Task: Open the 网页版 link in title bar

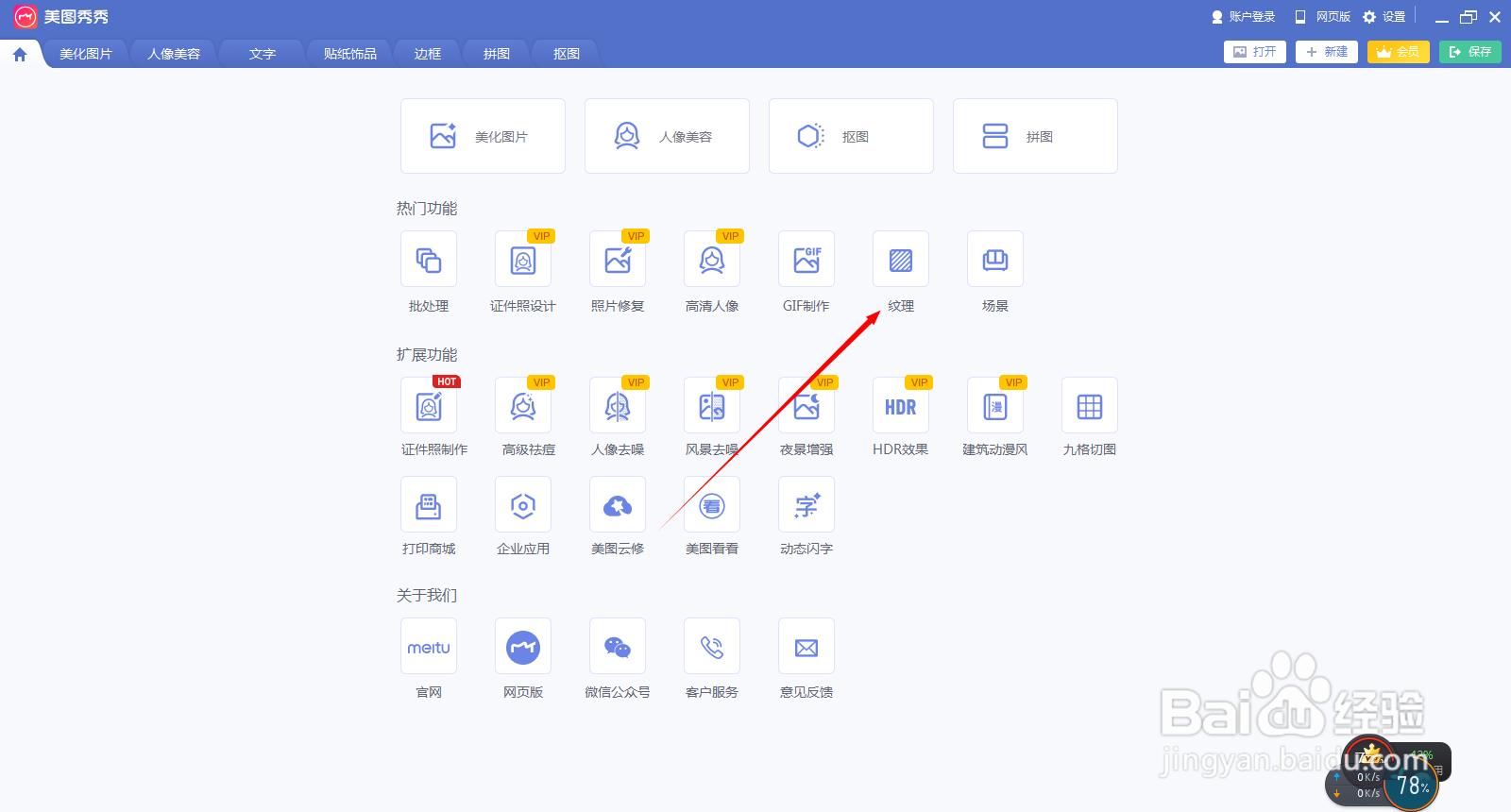Action: tap(1323, 17)
